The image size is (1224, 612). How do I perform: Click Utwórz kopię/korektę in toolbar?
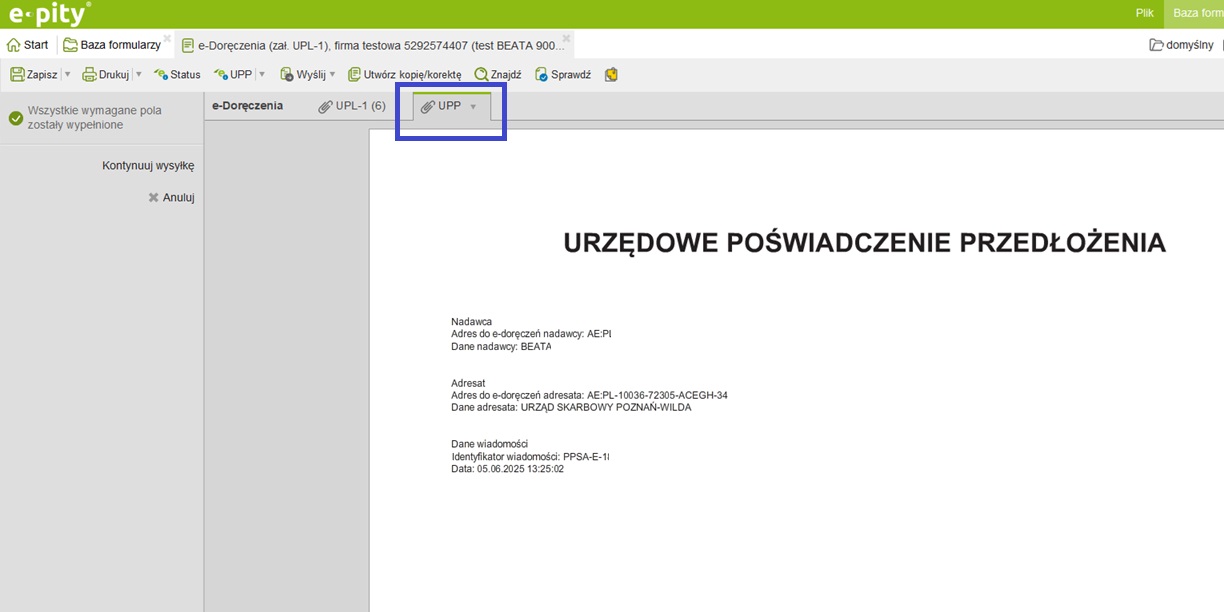click(x=404, y=74)
